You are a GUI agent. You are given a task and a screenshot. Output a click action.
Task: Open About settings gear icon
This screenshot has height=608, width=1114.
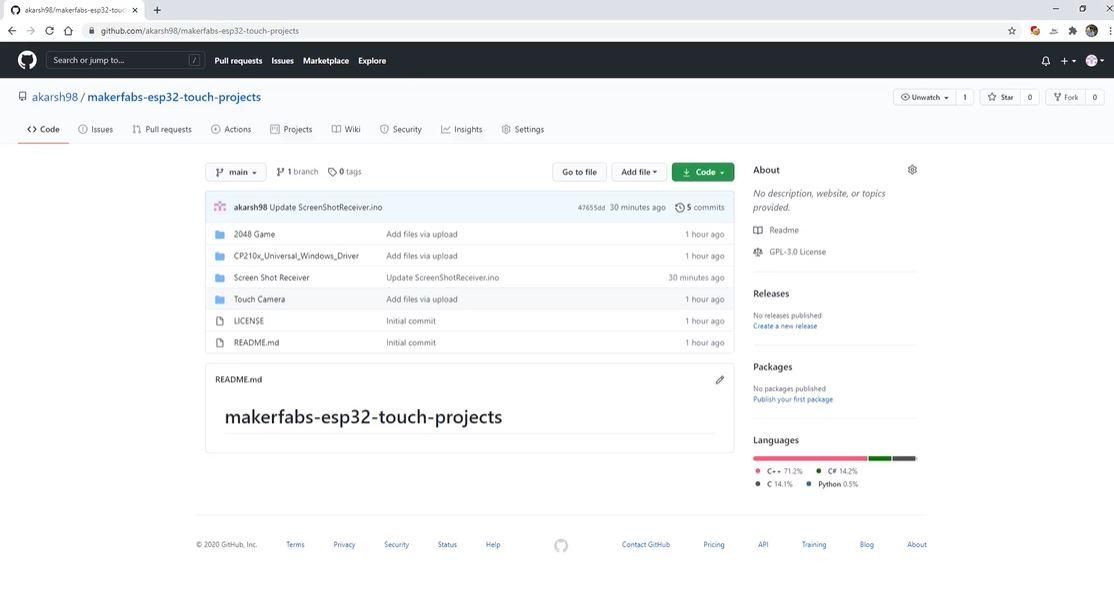[x=912, y=170]
